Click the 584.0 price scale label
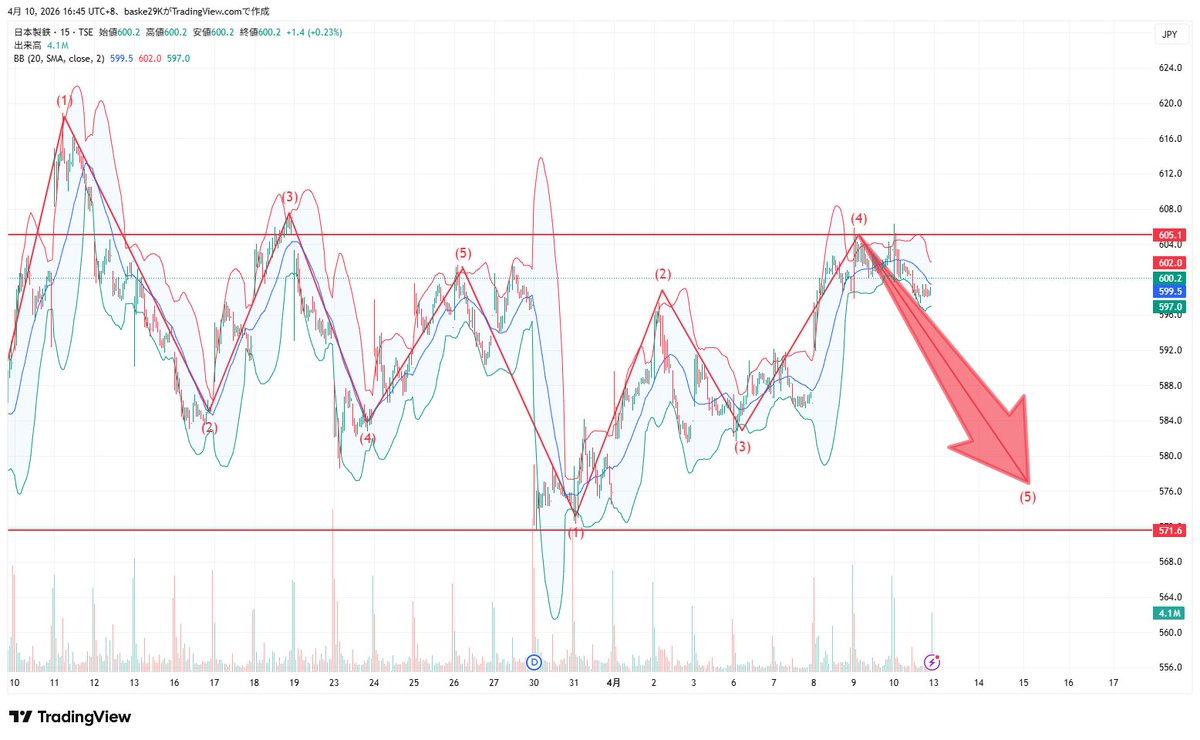1200x740 pixels. (x=1172, y=420)
